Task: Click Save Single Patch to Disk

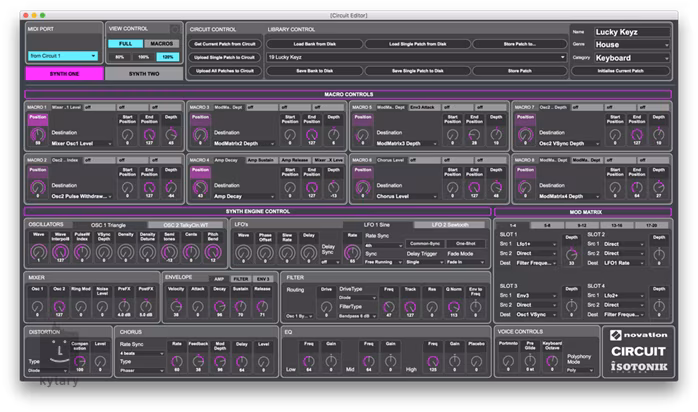Action: (418, 71)
